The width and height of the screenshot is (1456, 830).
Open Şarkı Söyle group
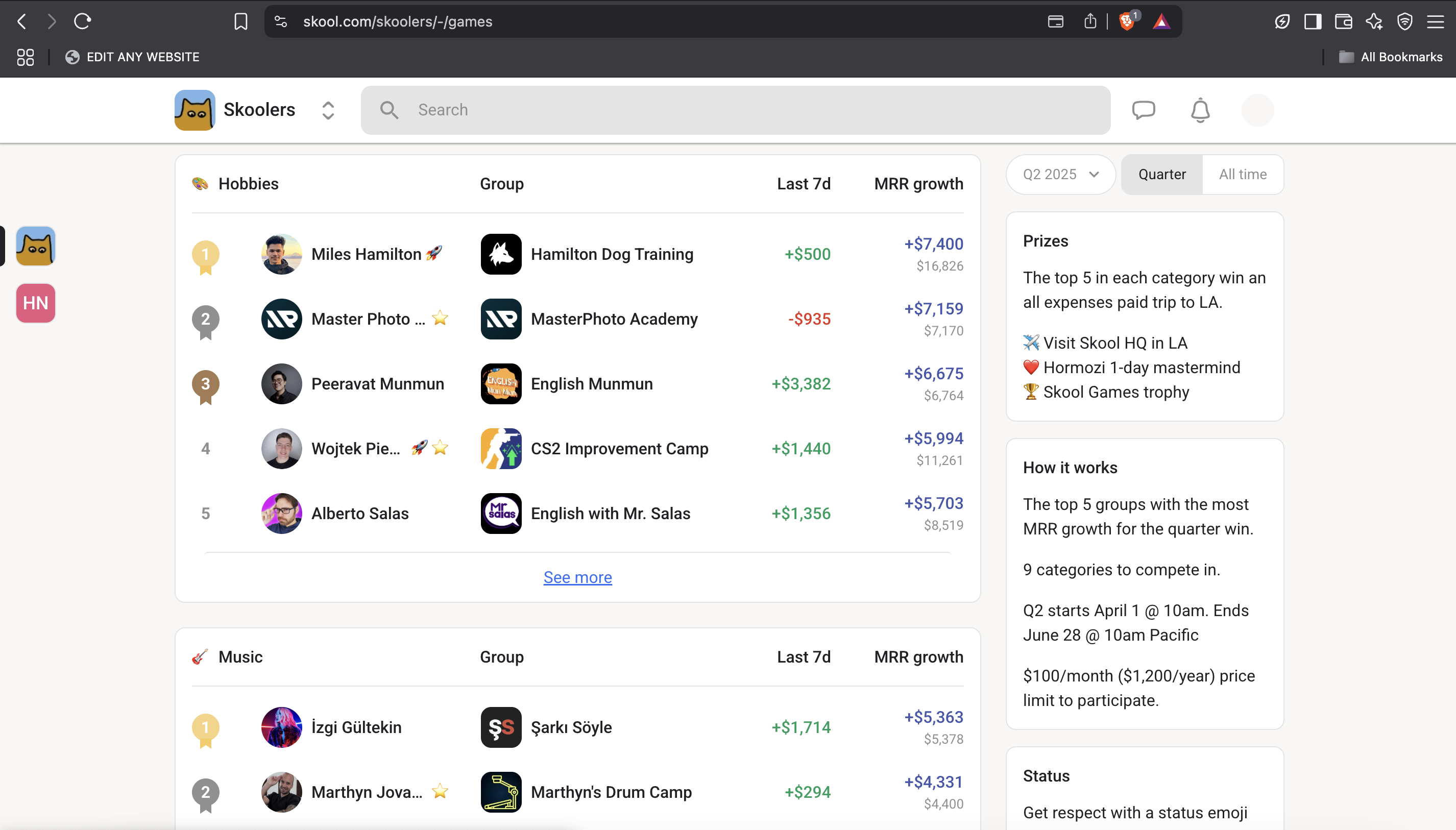pyautogui.click(x=571, y=727)
